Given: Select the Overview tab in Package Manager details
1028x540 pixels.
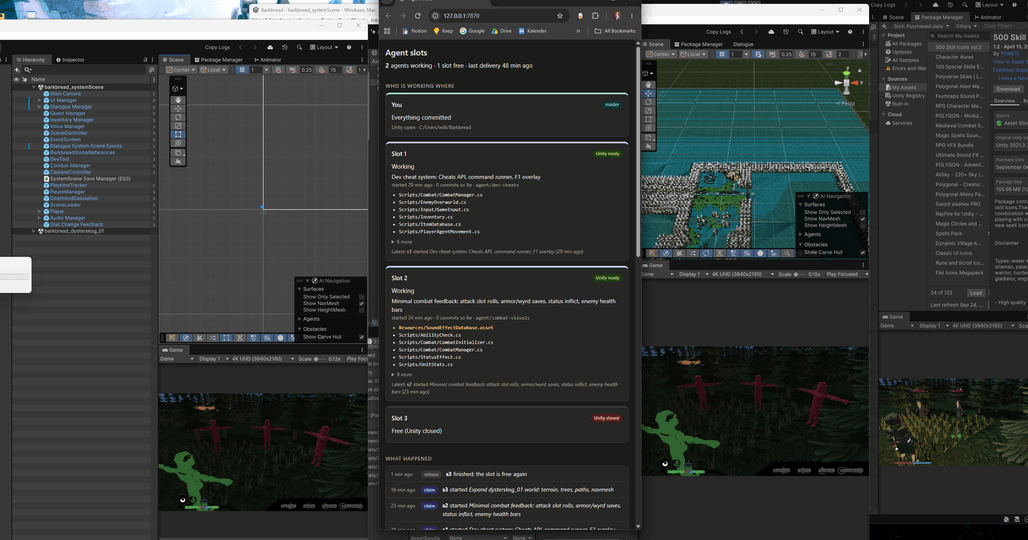Looking at the screenshot, I should coord(1004,101).
